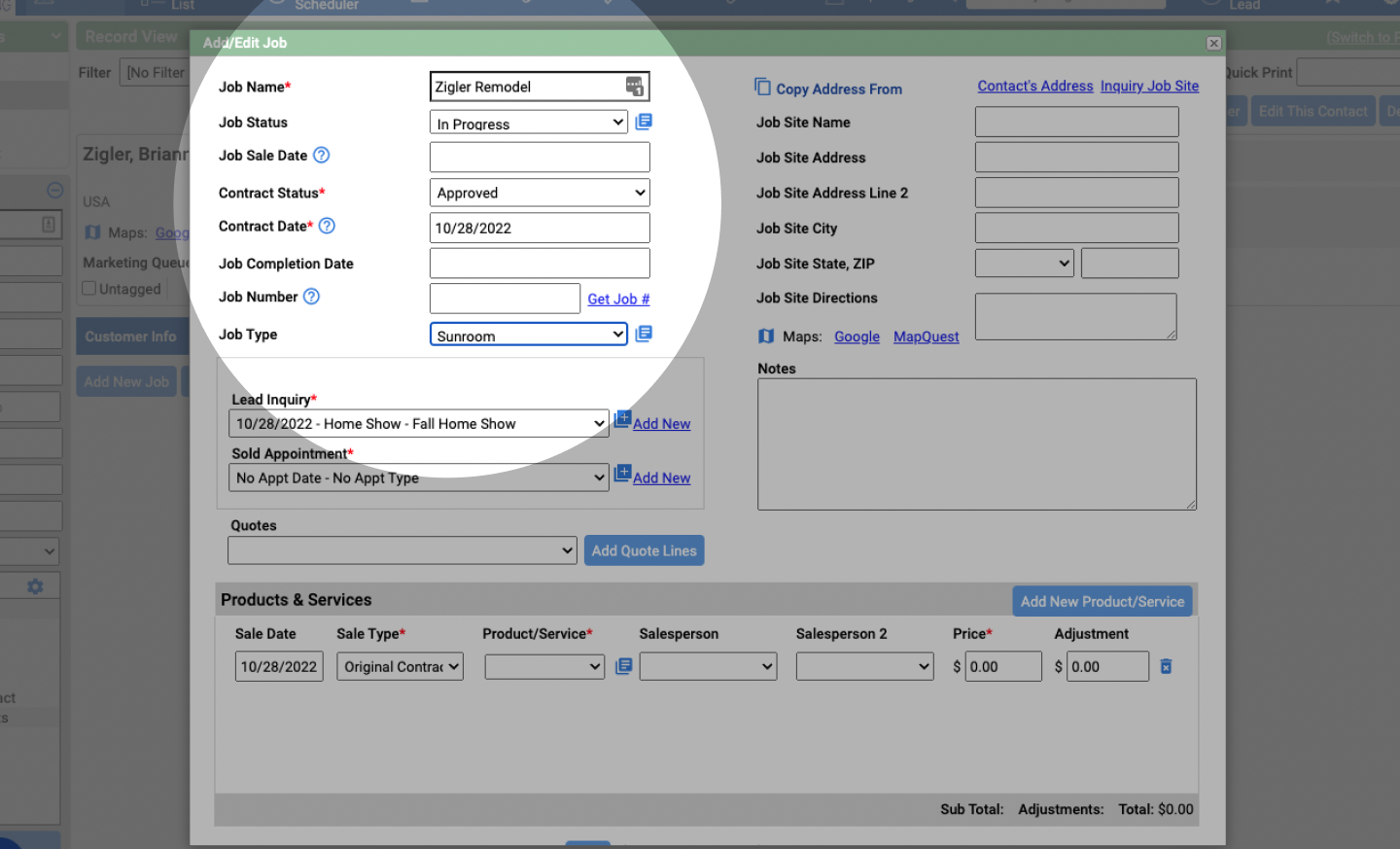Viewport: 1400px width, 849px height.
Task: Open the Lead Inquiry dropdown
Action: click(419, 423)
